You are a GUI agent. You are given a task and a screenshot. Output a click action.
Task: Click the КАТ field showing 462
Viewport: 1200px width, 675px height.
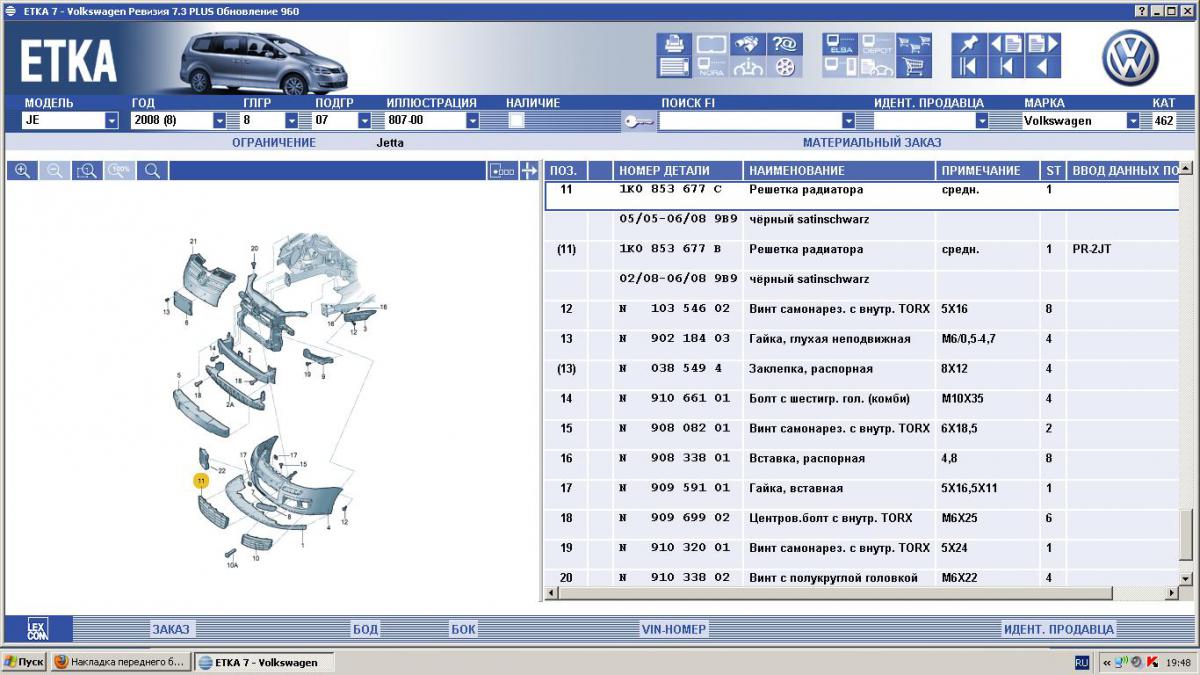point(1163,121)
